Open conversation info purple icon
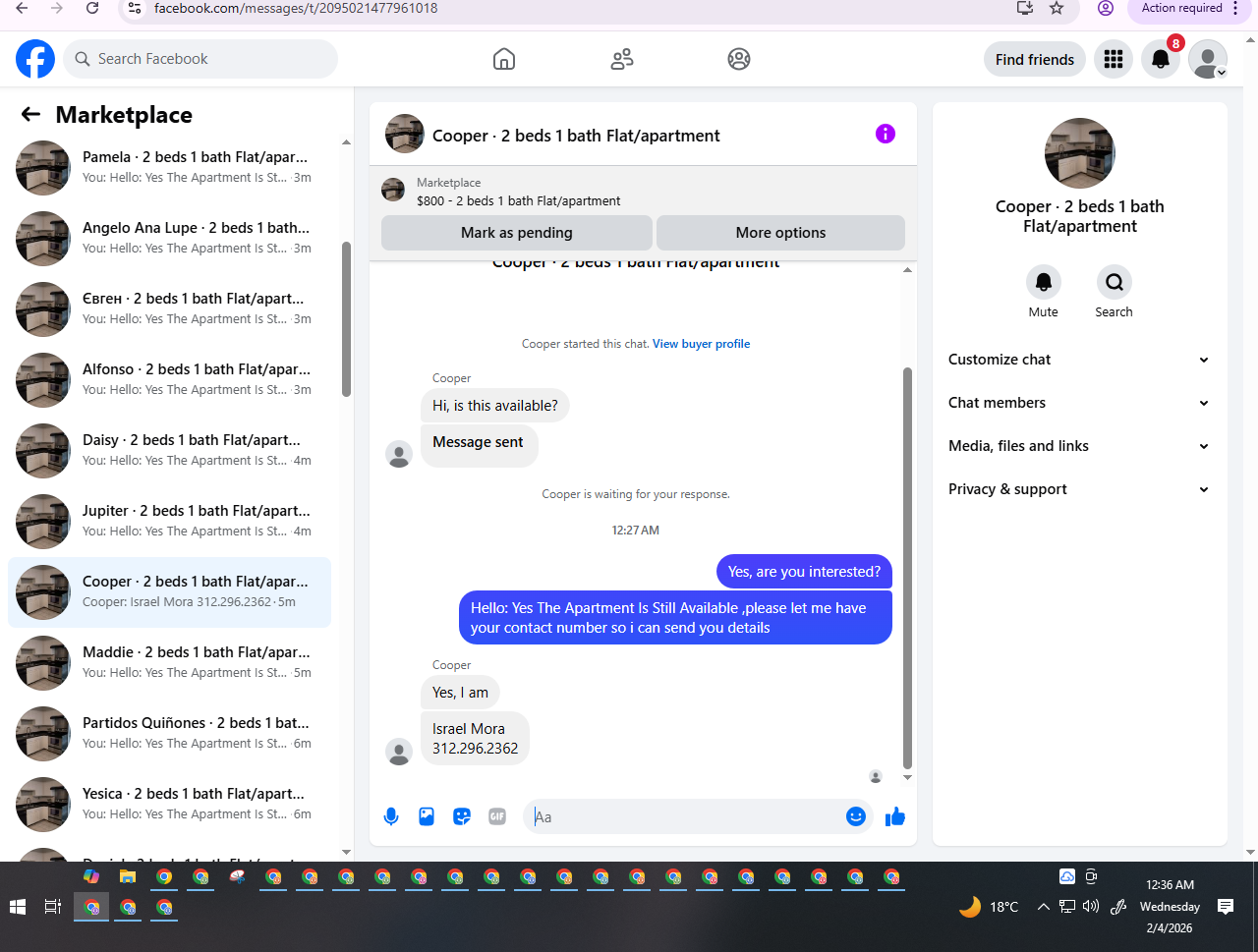1258x952 pixels. pos(886,134)
